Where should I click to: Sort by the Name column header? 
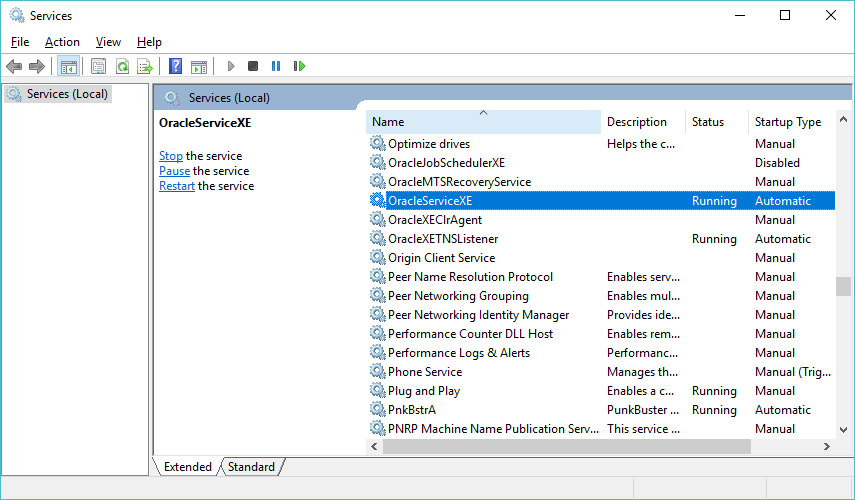click(483, 122)
